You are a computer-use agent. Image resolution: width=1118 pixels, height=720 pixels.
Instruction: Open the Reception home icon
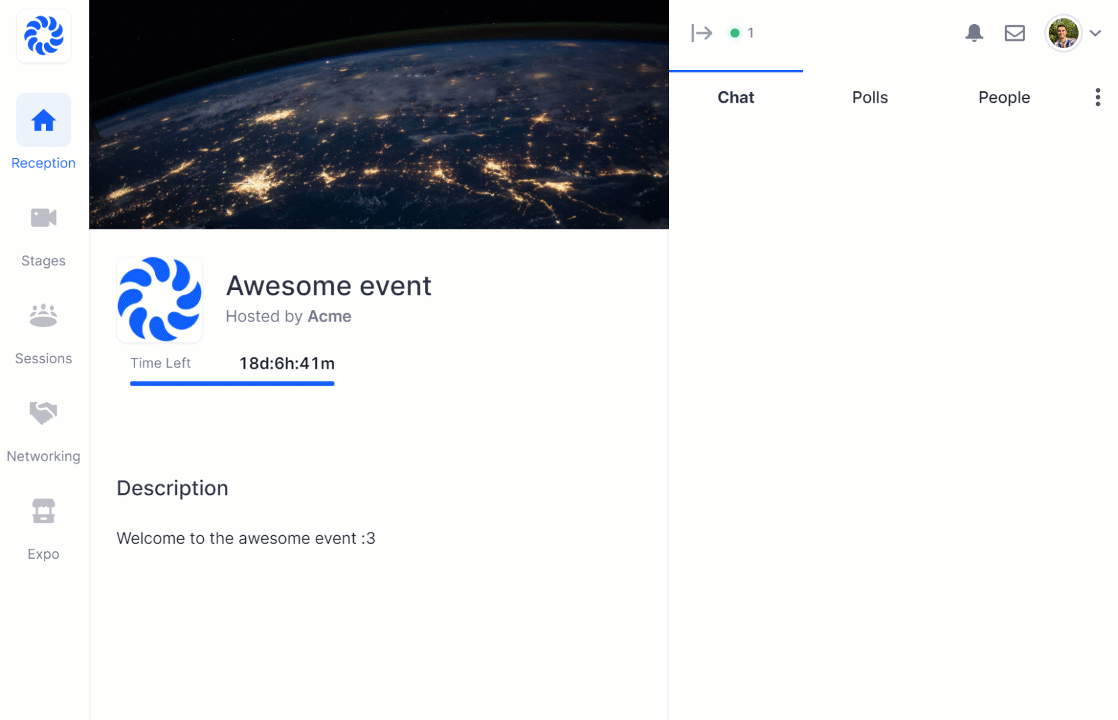pos(43,120)
